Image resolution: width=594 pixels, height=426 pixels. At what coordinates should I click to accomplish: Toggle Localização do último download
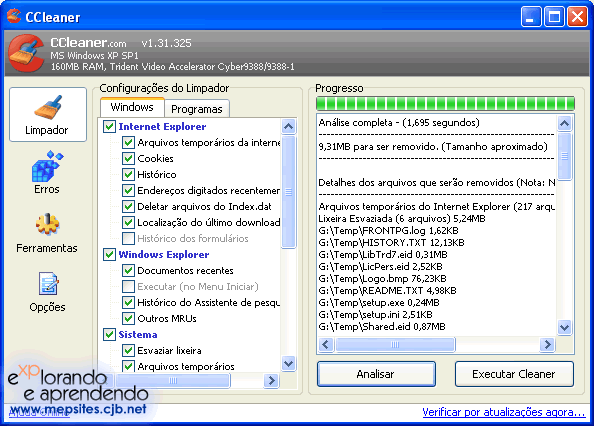pyautogui.click(x=128, y=222)
